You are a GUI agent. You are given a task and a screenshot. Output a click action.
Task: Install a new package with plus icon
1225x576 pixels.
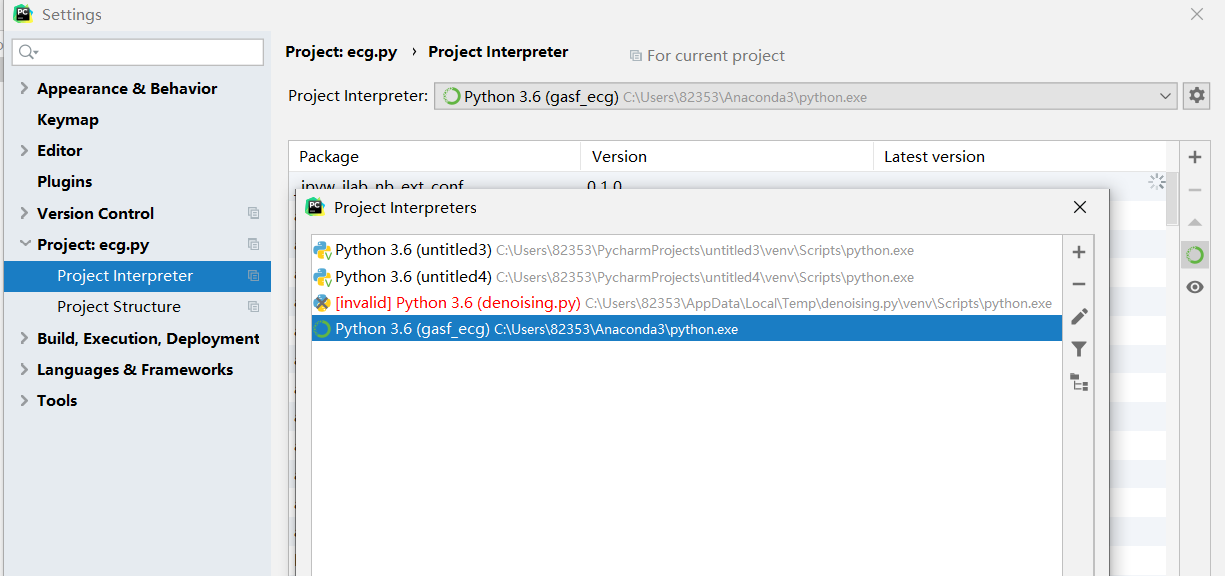coord(1196,157)
